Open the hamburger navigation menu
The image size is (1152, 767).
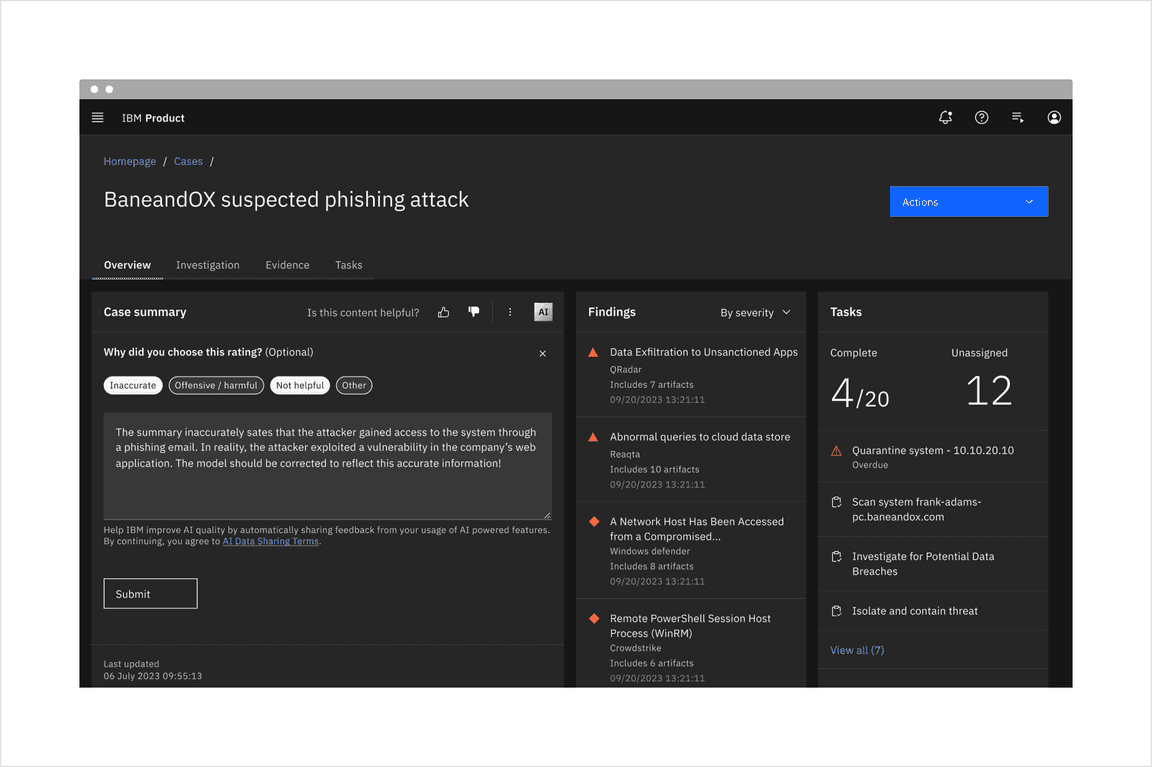(x=98, y=118)
